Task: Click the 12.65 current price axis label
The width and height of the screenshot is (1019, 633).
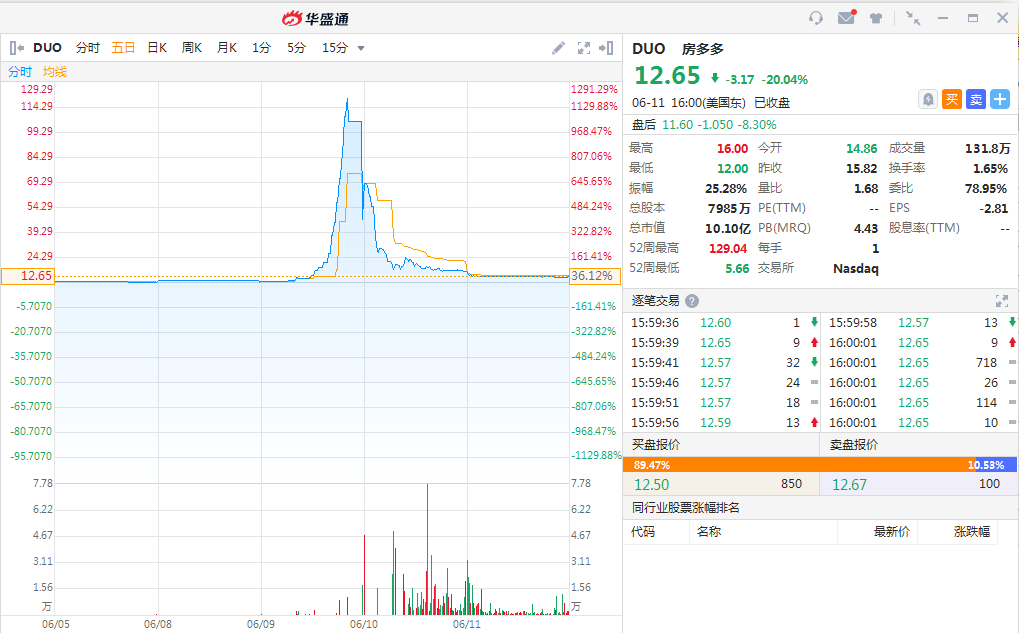Action: [28, 276]
